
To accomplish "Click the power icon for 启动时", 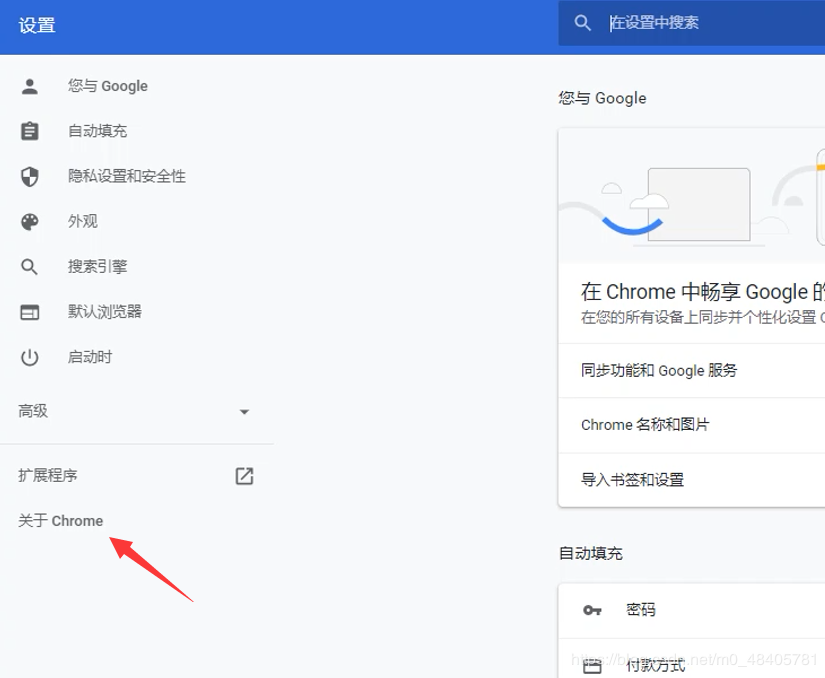I will 29,358.
